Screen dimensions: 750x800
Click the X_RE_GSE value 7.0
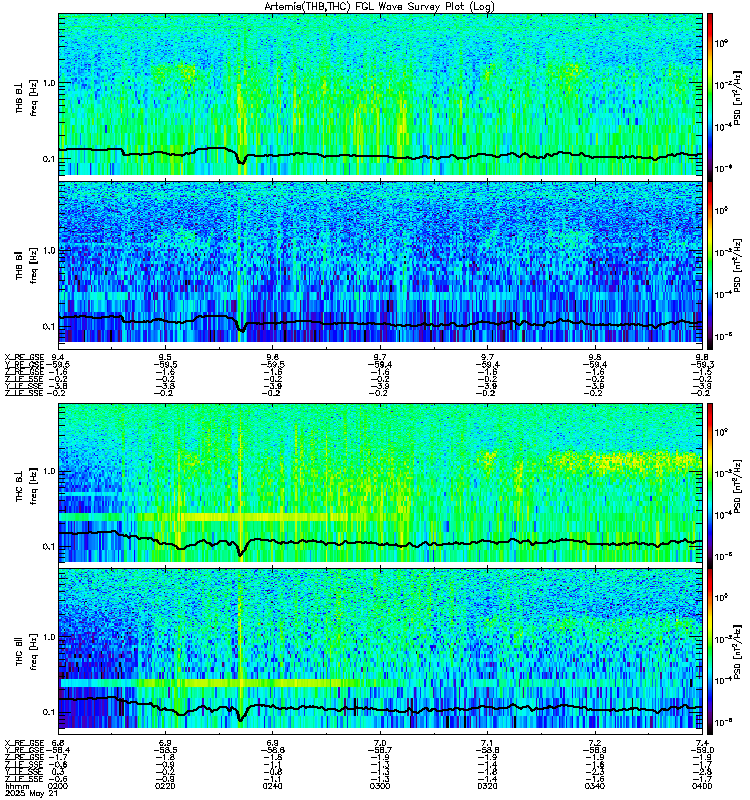pos(380,742)
